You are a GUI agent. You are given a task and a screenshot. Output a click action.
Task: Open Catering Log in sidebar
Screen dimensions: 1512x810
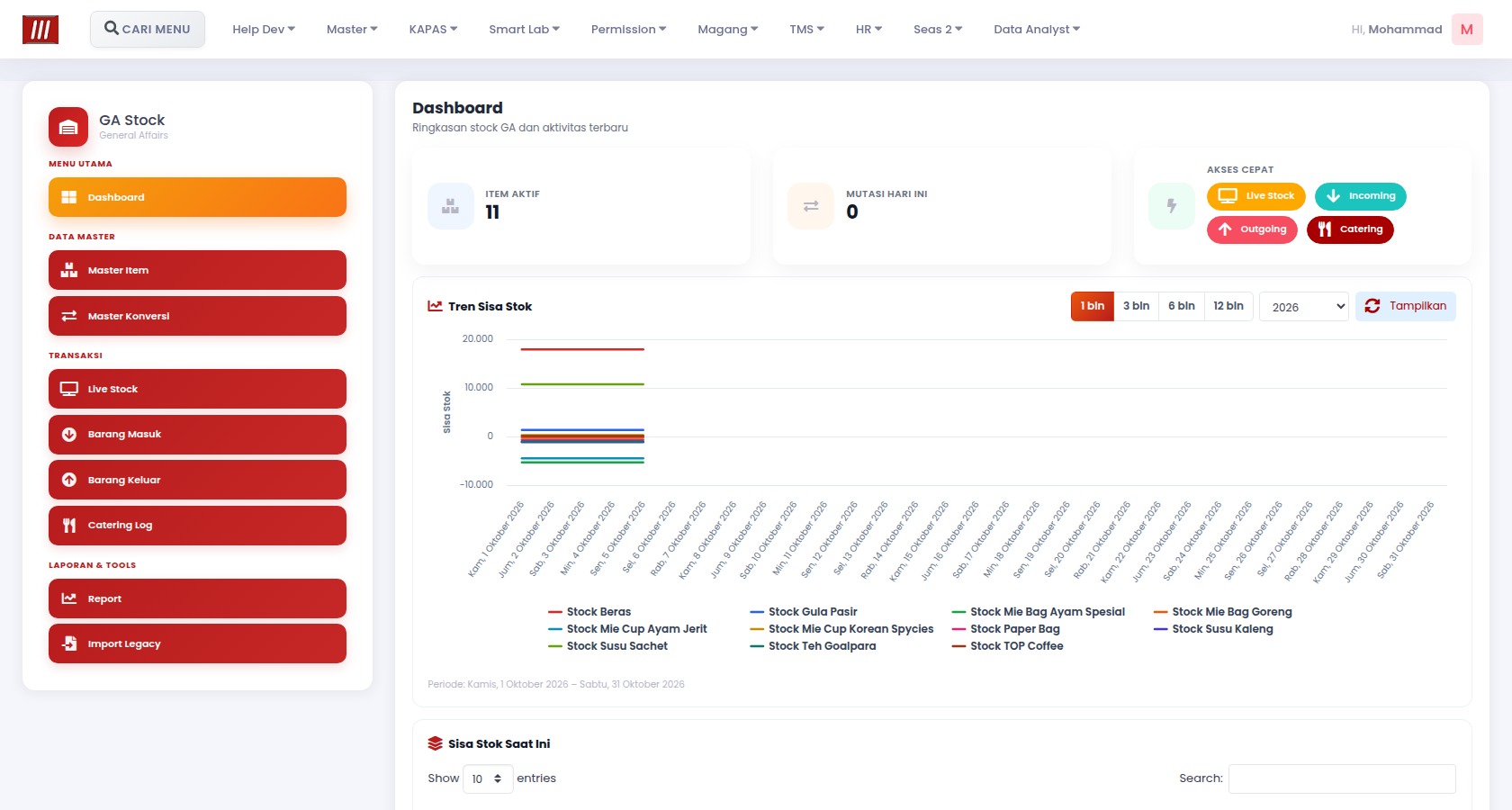(x=197, y=526)
